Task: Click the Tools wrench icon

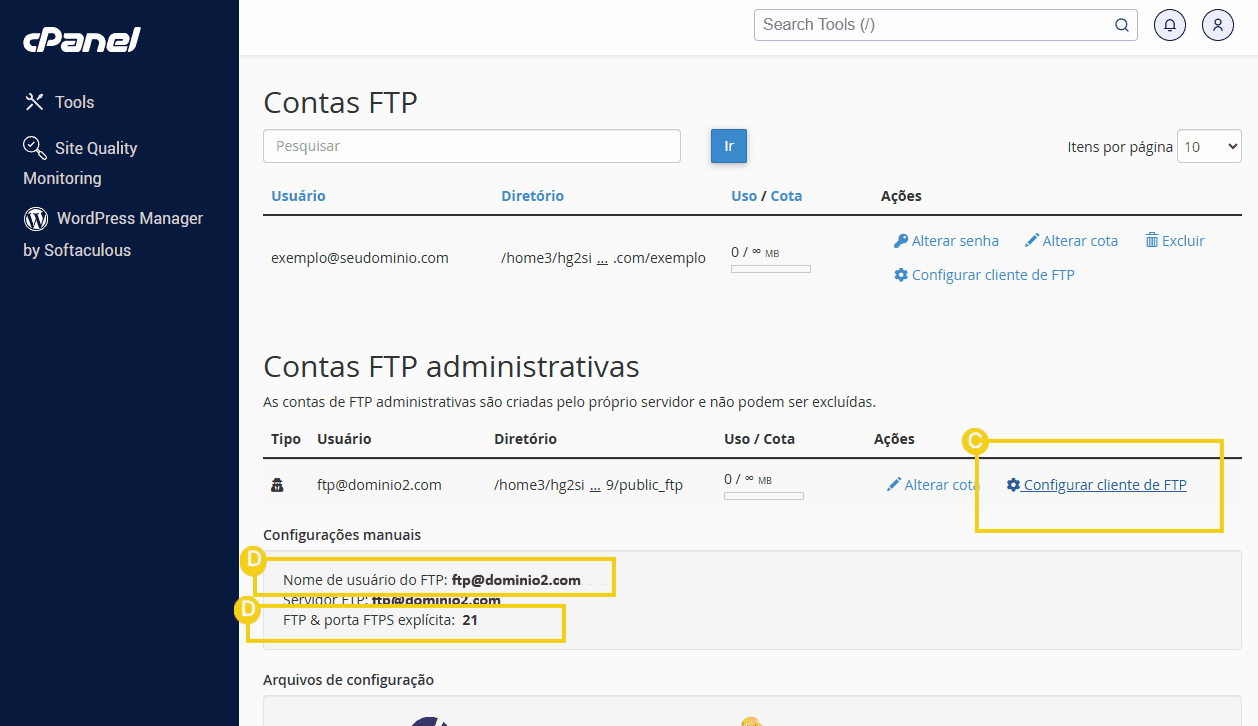Action: point(35,102)
